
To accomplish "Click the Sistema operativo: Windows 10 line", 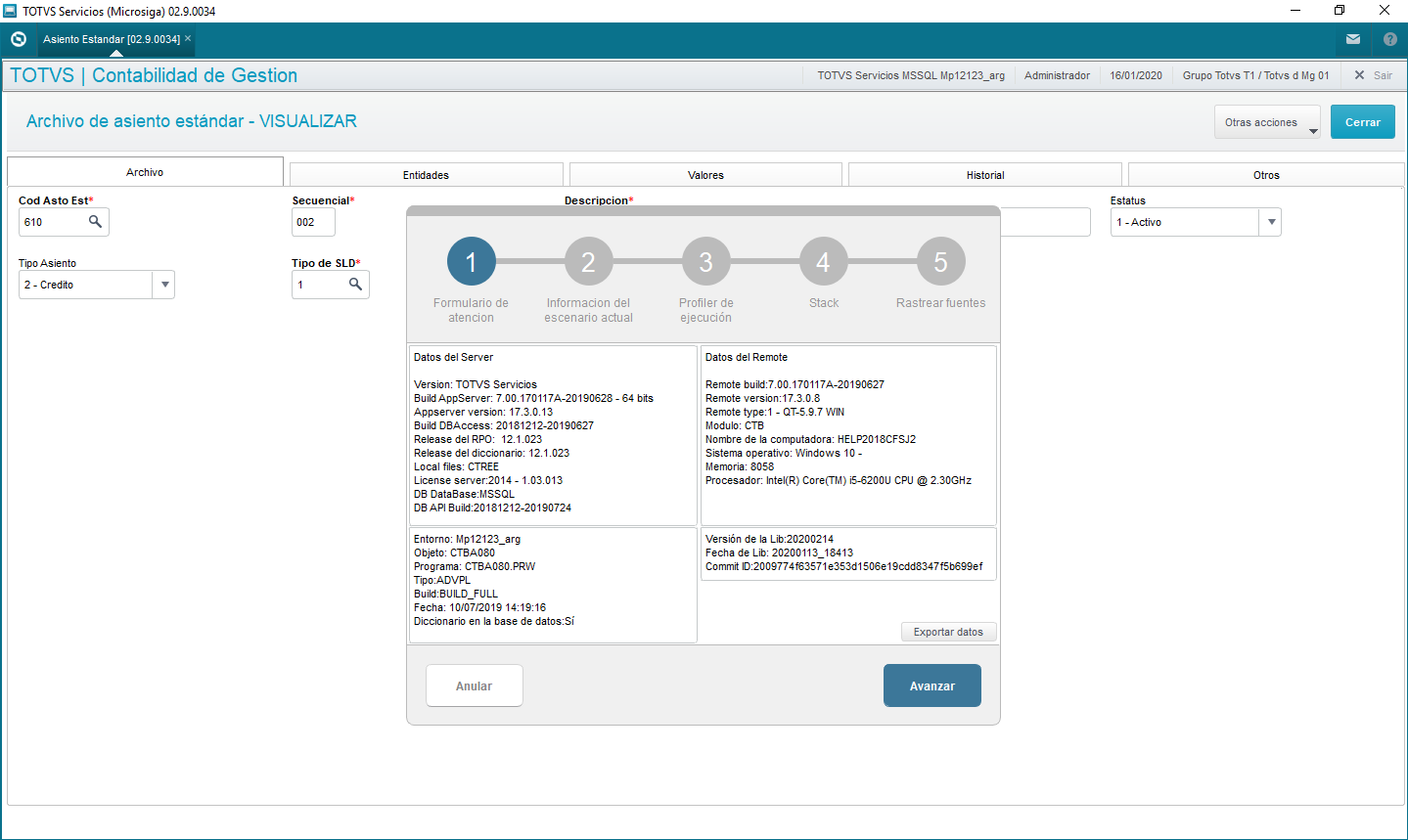I will coord(784,453).
